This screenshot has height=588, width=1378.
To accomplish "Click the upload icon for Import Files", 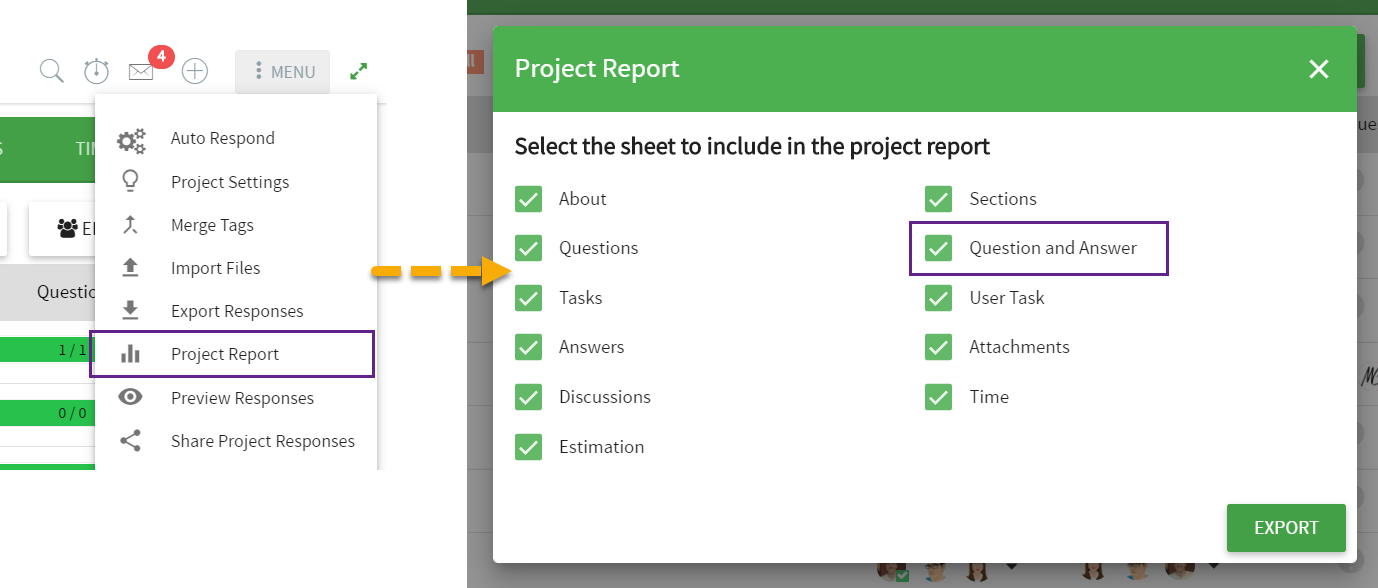I will 130,268.
